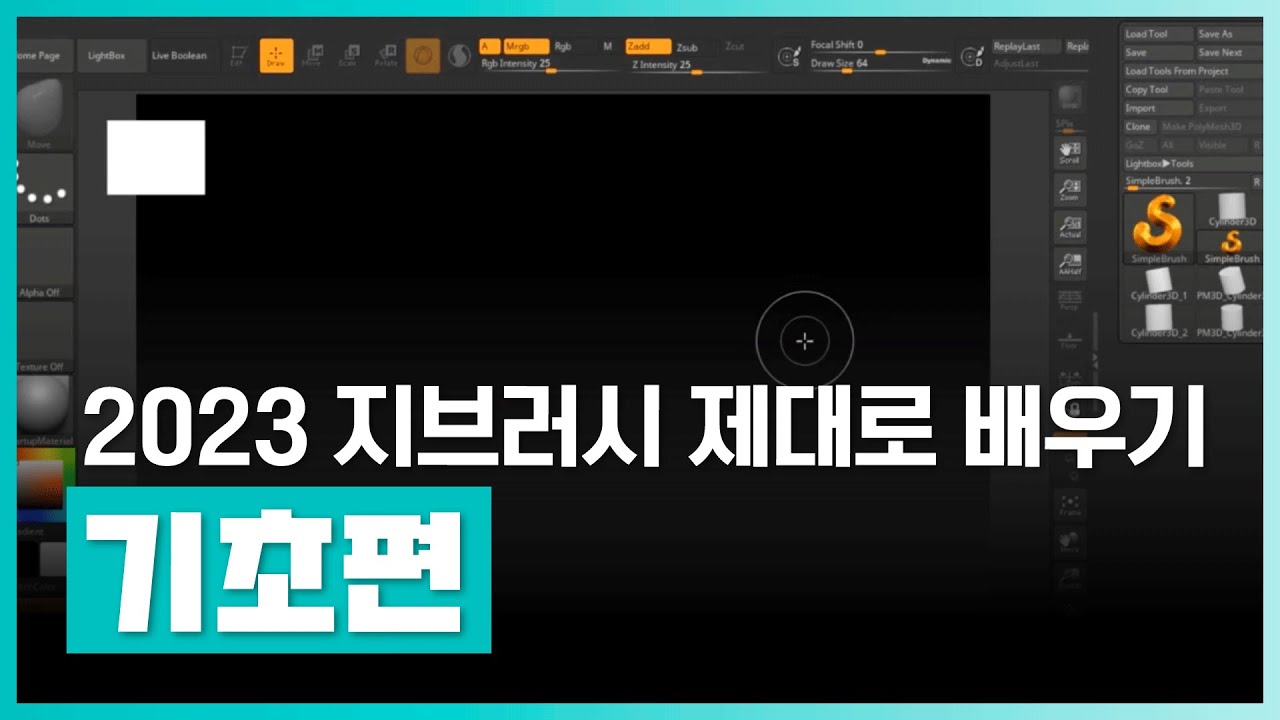Click the Clone button
Screen dimensions: 1280x720
[1139, 127]
